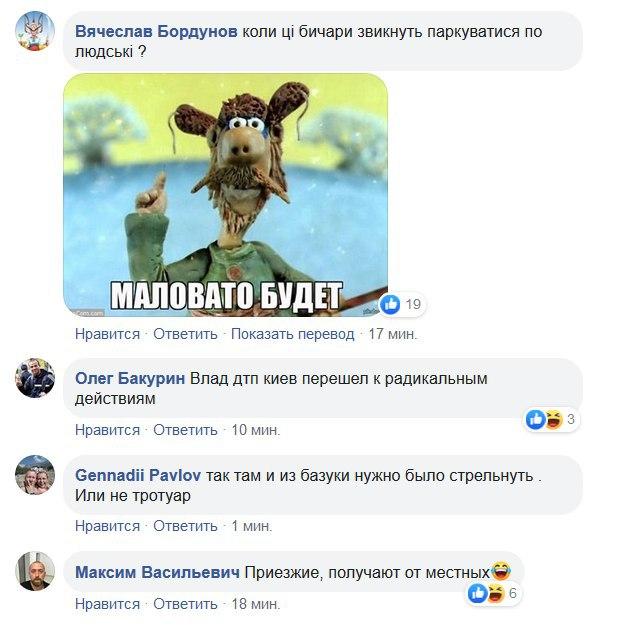The image size is (619, 626).
Task: Like Gennadii Pavlov's comment via Нравится
Action: point(107,526)
